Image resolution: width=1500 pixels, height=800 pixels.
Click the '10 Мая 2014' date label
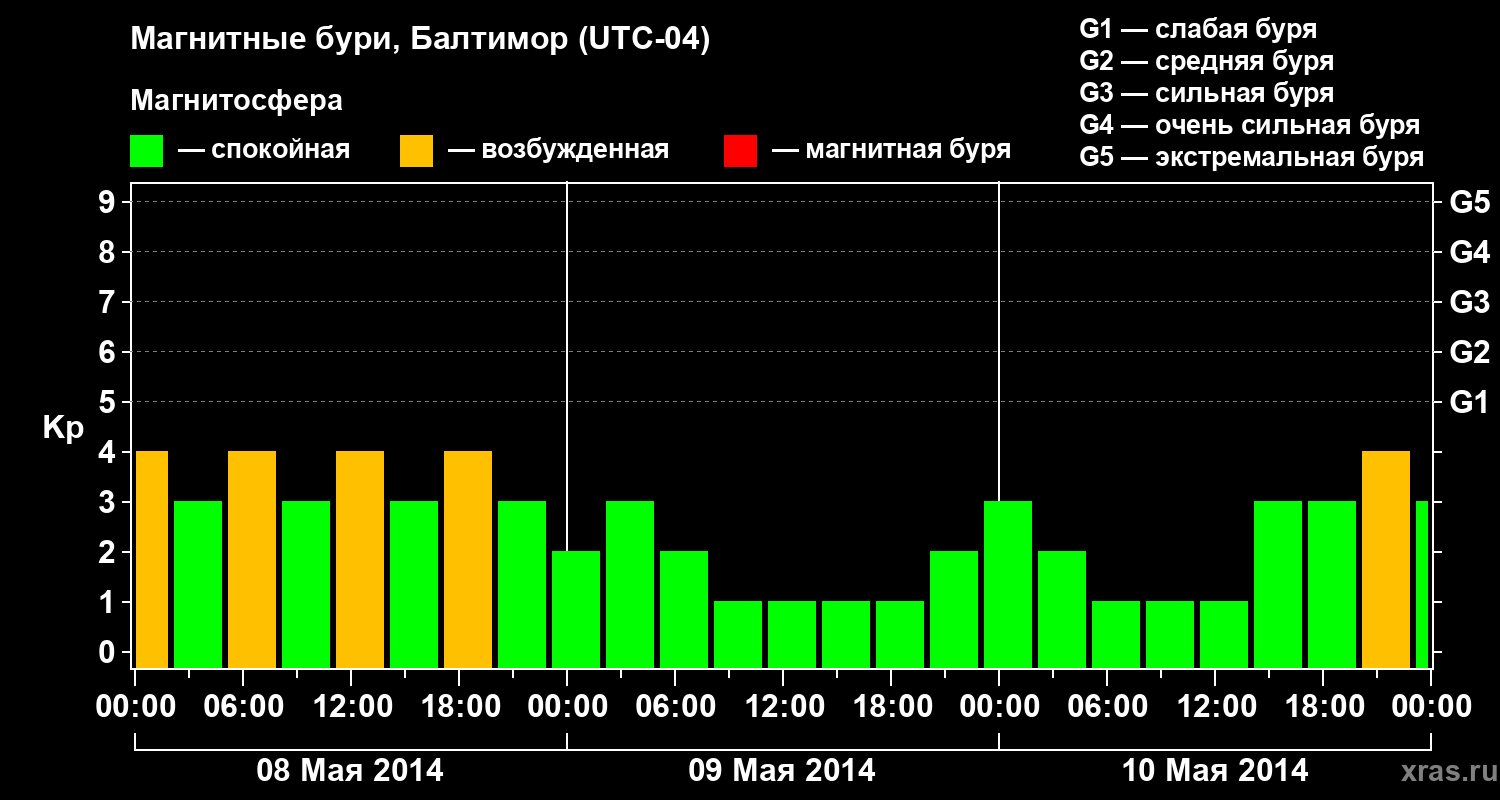tap(1215, 771)
